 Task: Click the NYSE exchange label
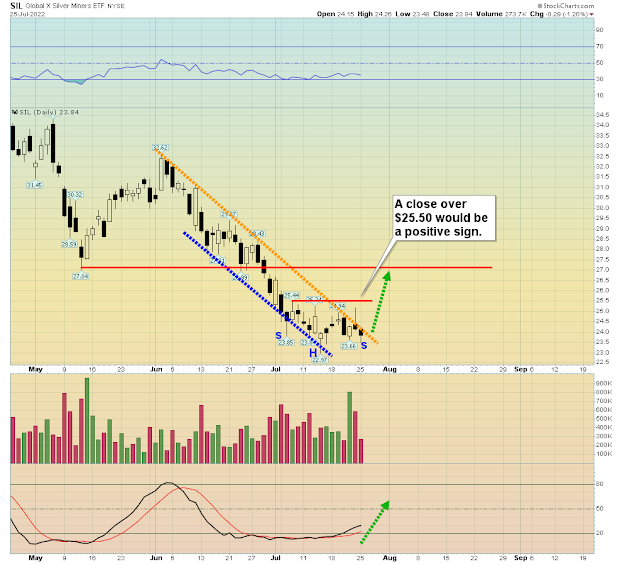116,6
